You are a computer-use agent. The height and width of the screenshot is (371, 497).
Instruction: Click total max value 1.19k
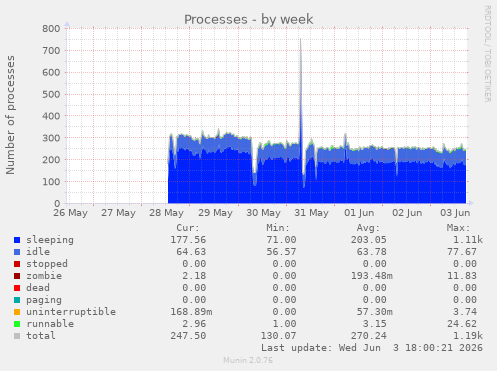pyautogui.click(x=468, y=336)
